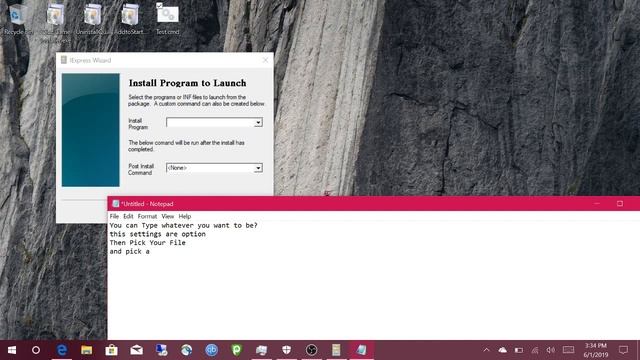Open Notepad View menu
The image size is (640, 360).
click(x=167, y=216)
